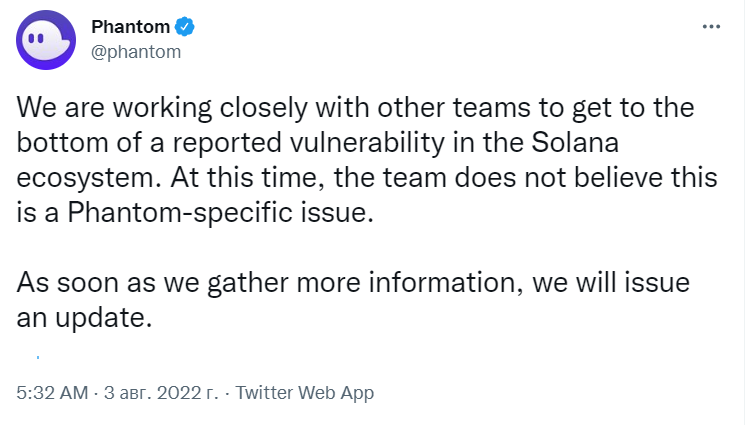Click the word vulnerability in the tweet
Image resolution: width=751 pixels, height=425 pixels.
(367, 143)
